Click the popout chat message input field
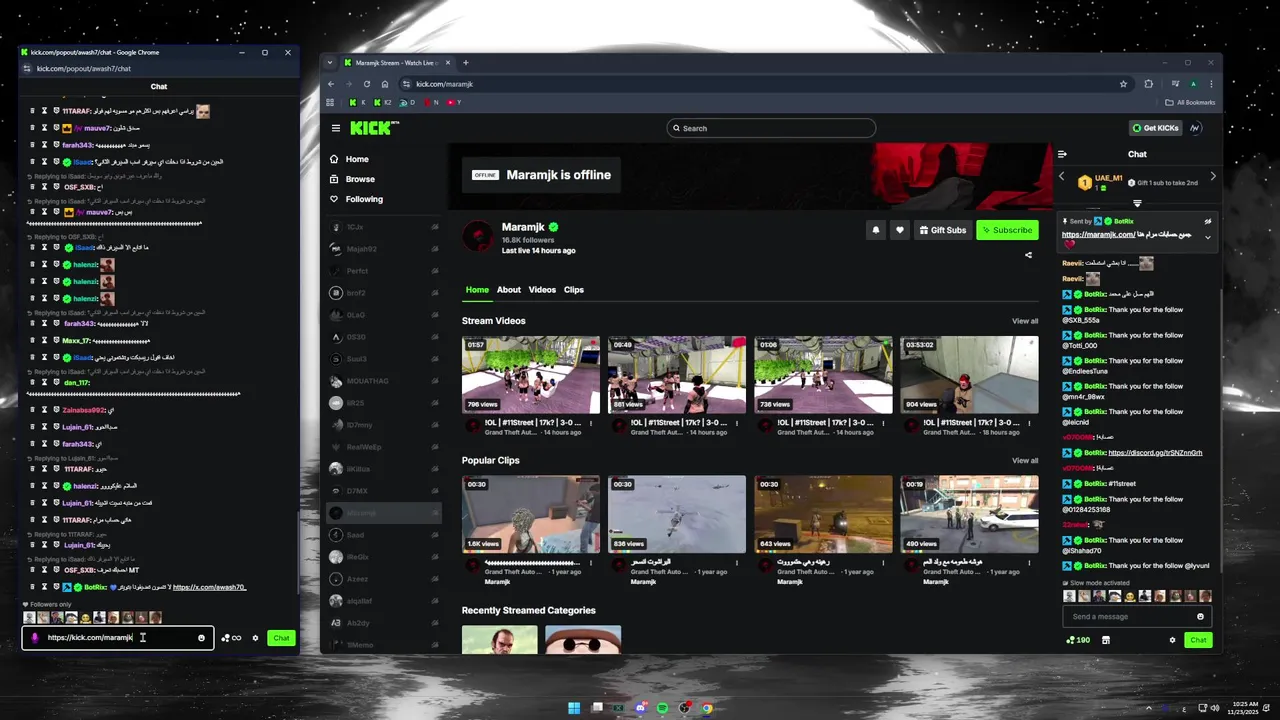The height and width of the screenshot is (720, 1280). (x=118, y=638)
